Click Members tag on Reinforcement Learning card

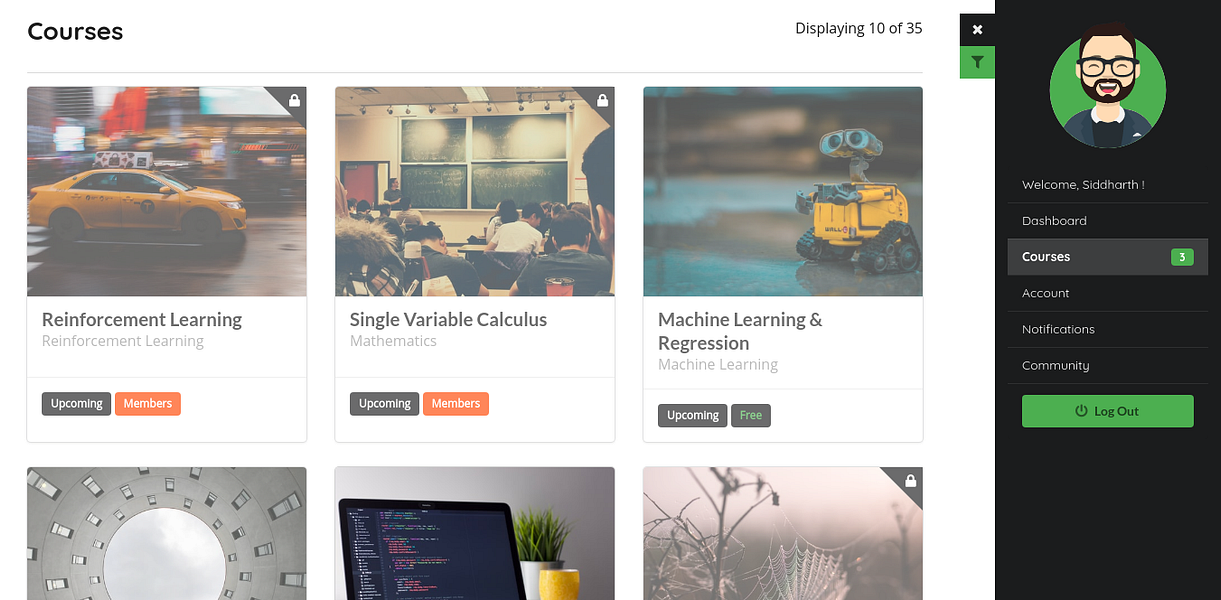[148, 403]
